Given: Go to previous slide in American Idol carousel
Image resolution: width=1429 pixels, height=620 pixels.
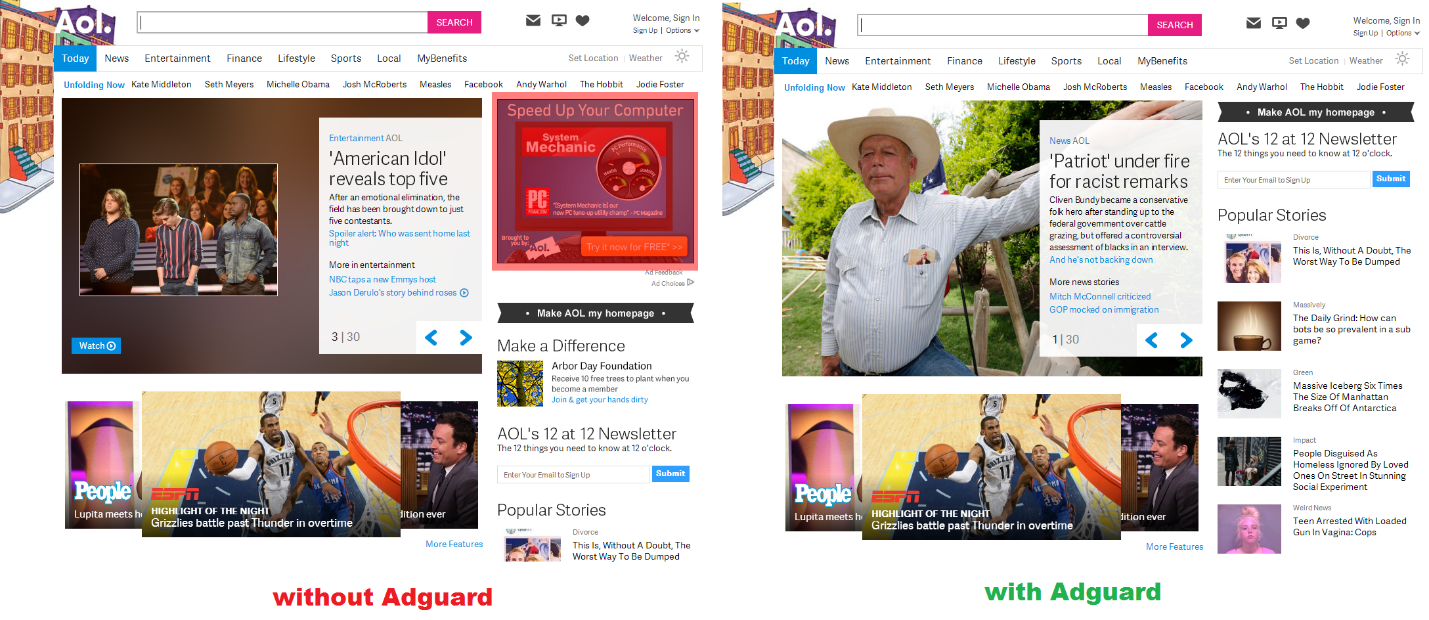Looking at the screenshot, I should click(x=432, y=338).
